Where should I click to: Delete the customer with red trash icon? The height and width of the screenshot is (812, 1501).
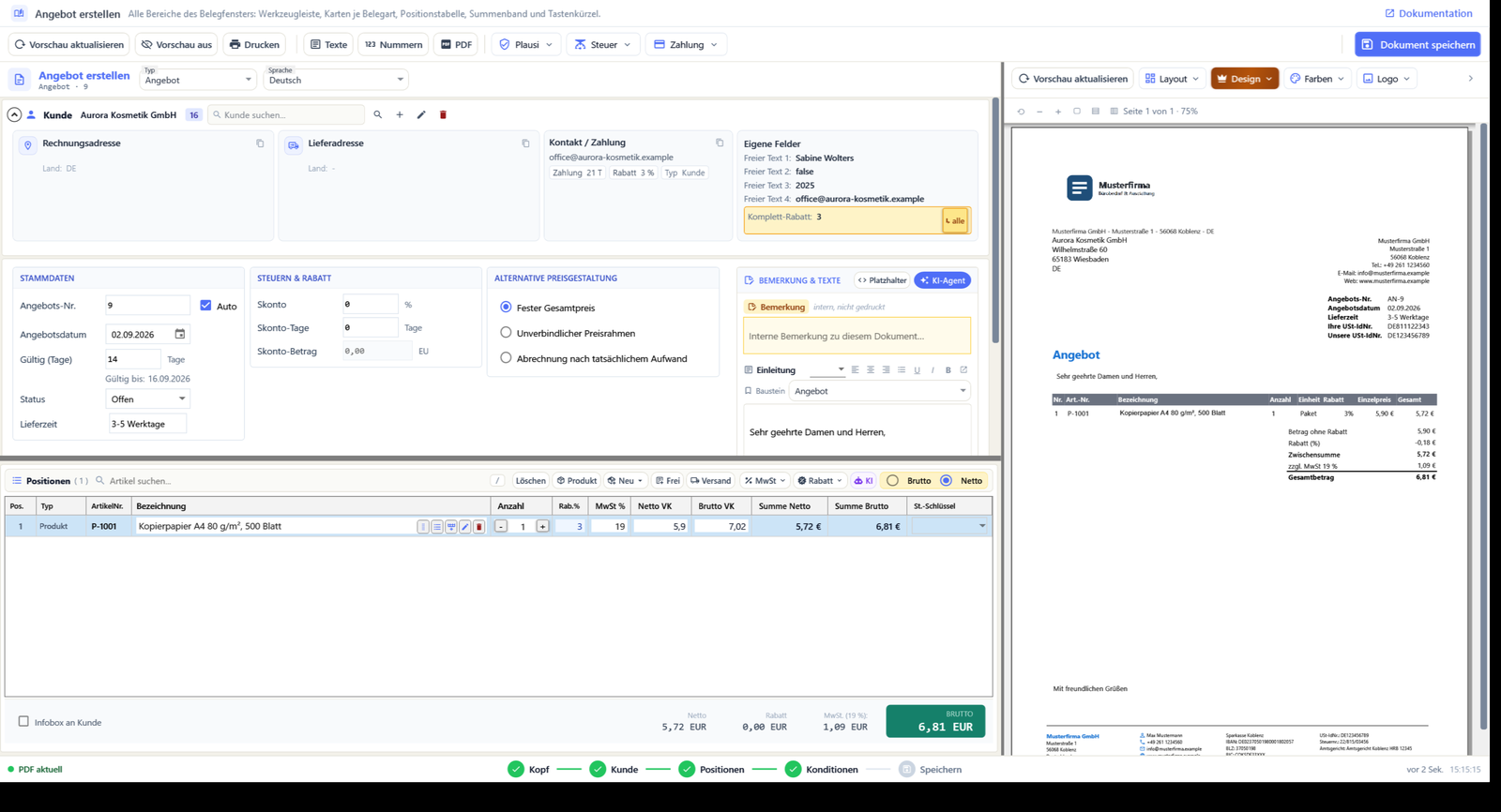click(x=443, y=114)
